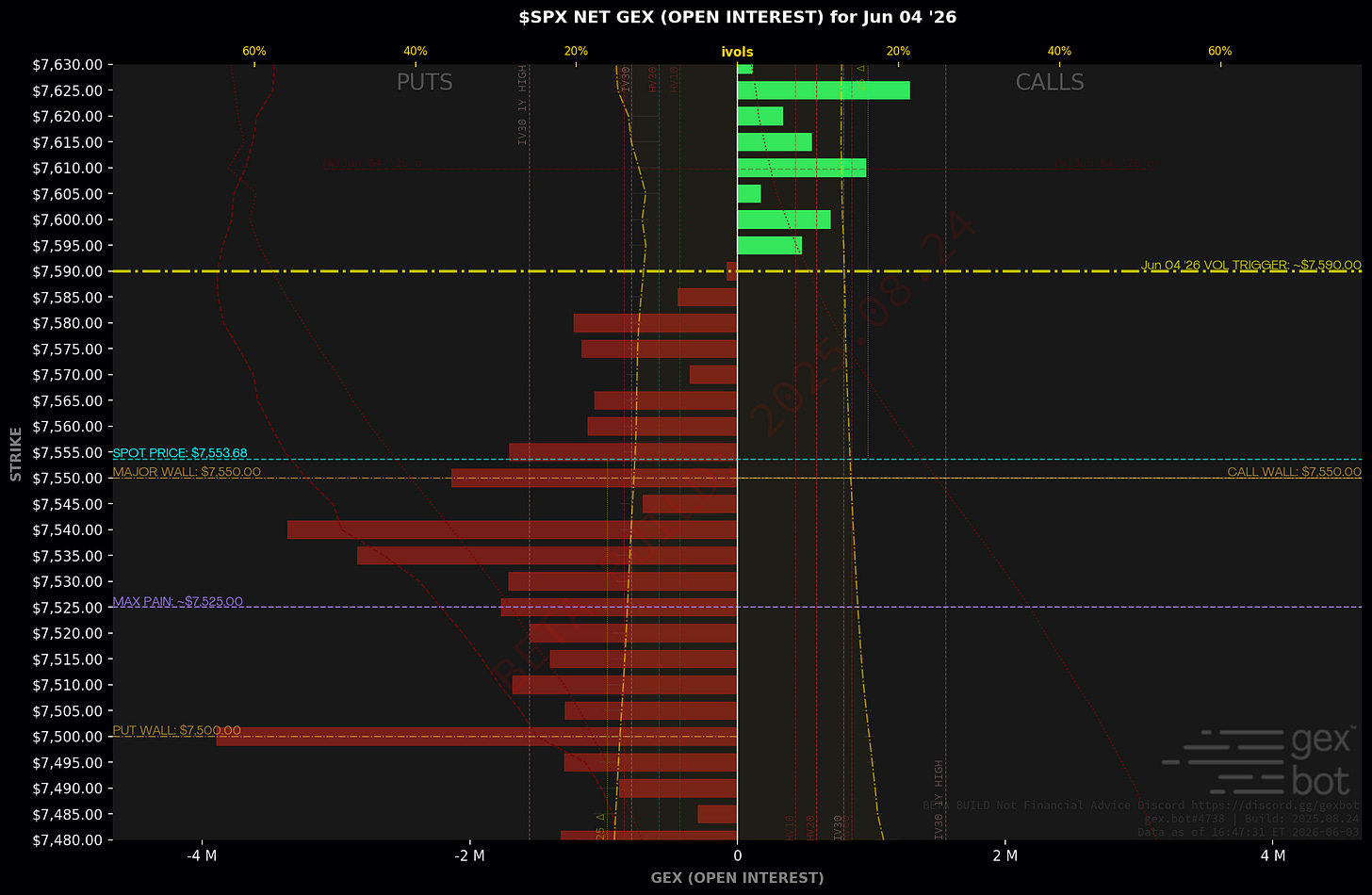Image resolution: width=1372 pixels, height=895 pixels.
Task: Click the "gex.bot#4738 | Build: 2025.08.24" footer text
Action: (x=1251, y=819)
